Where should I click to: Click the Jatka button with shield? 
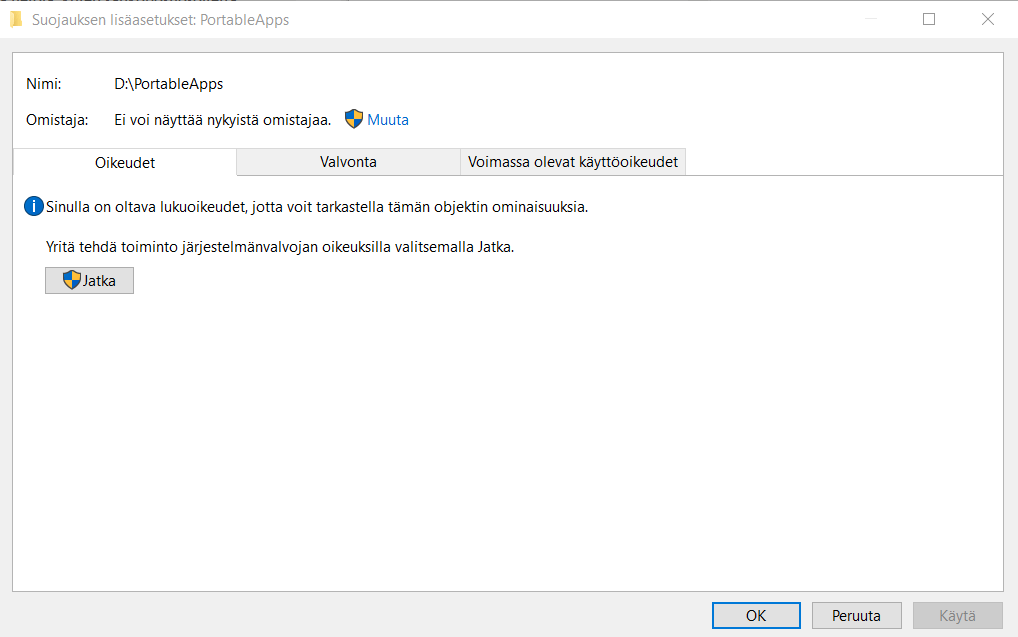[x=90, y=281]
